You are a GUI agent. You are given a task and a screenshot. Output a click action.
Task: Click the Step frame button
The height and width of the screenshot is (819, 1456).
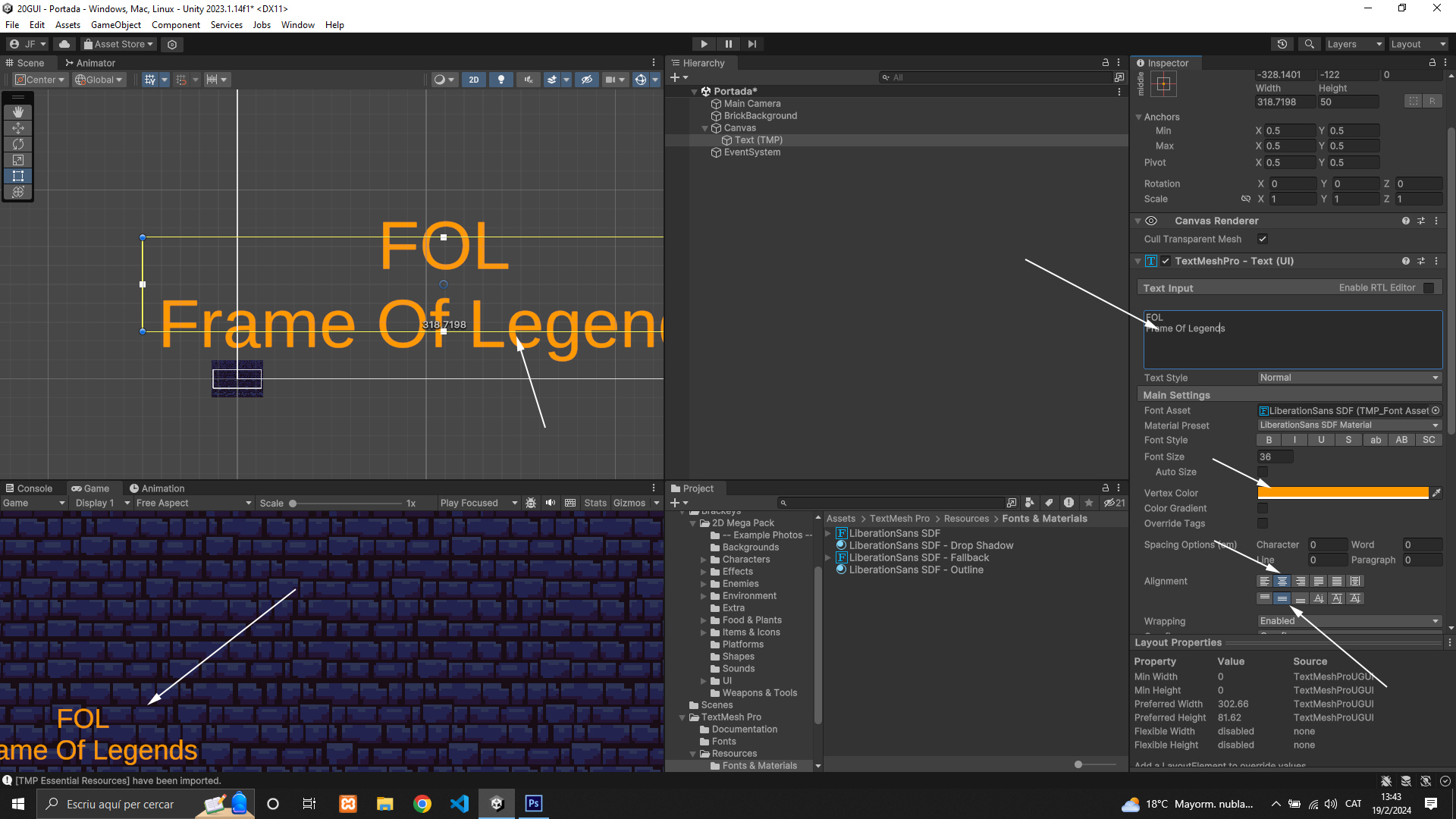(752, 44)
